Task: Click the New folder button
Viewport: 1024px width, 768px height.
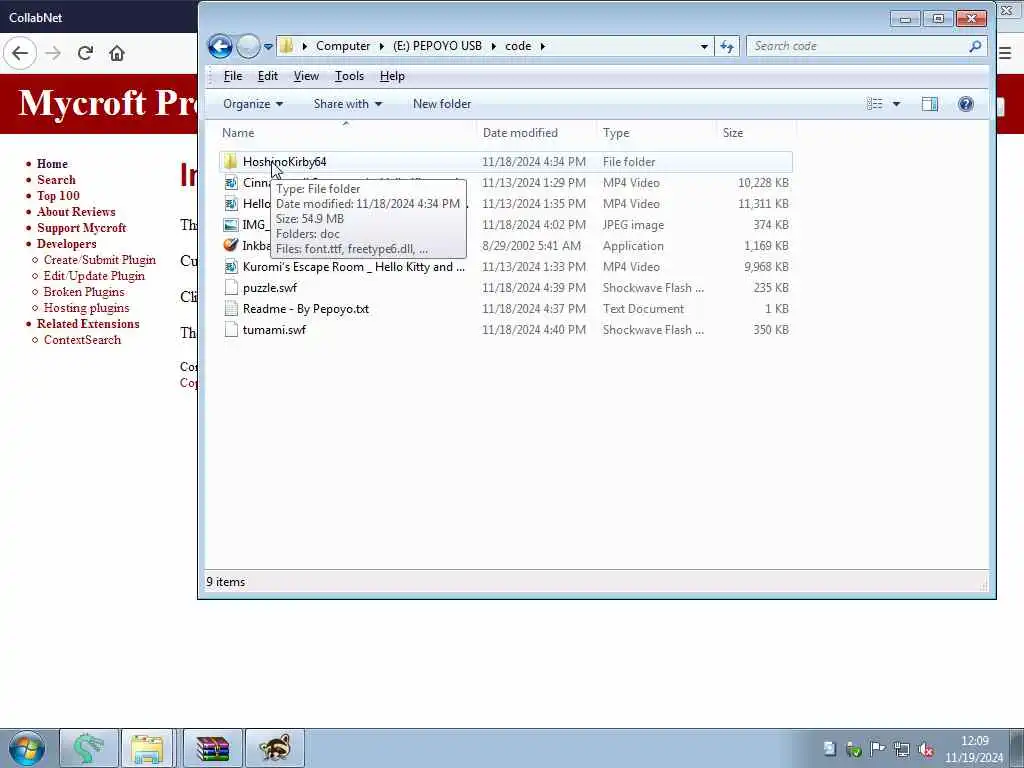Action: coord(441,104)
